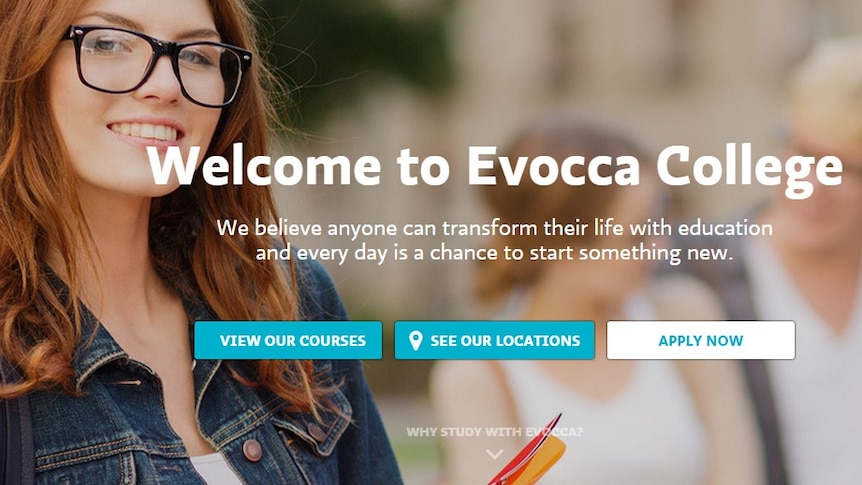
Task: Click the word Welcome in the headline
Action: [x=263, y=164]
